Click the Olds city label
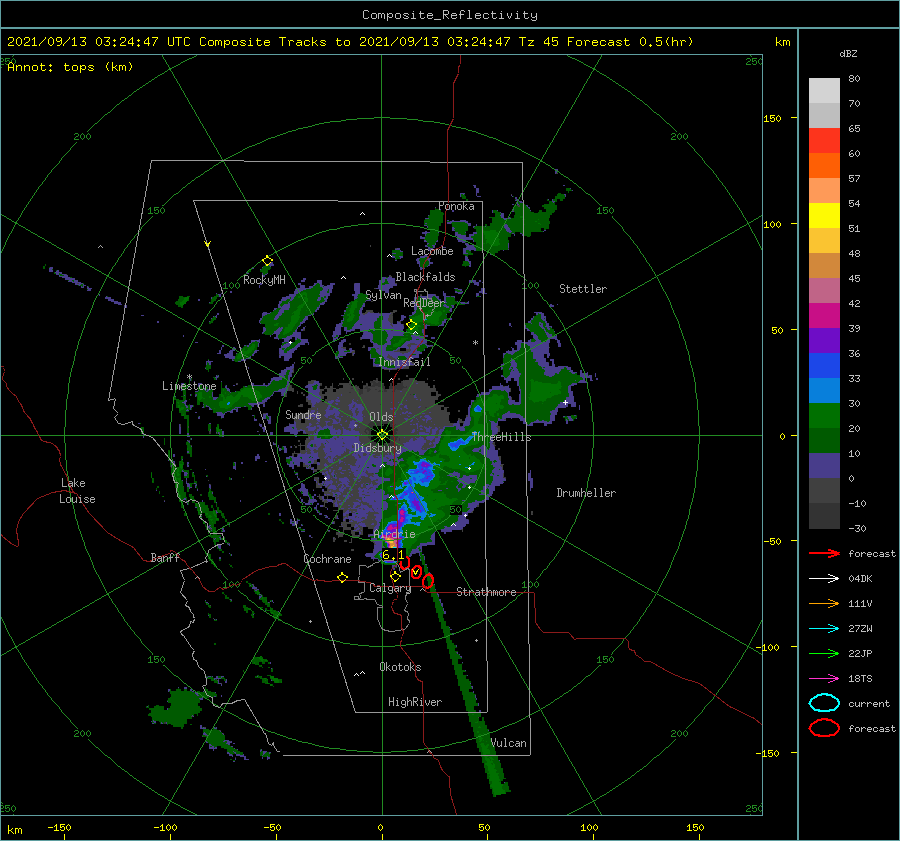 [381, 417]
